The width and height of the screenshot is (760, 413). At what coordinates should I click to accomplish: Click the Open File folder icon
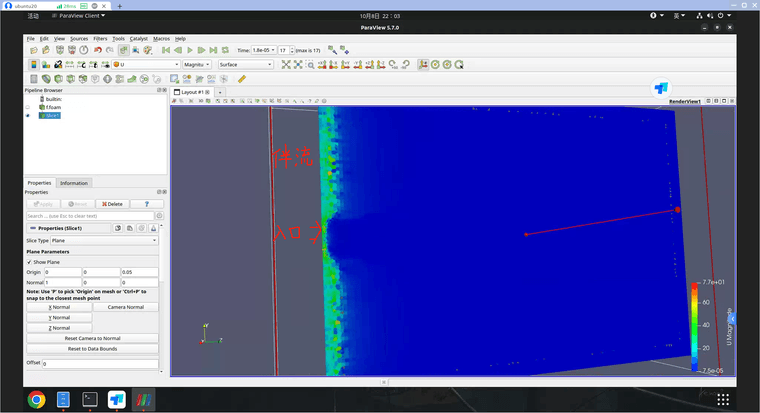[32, 50]
